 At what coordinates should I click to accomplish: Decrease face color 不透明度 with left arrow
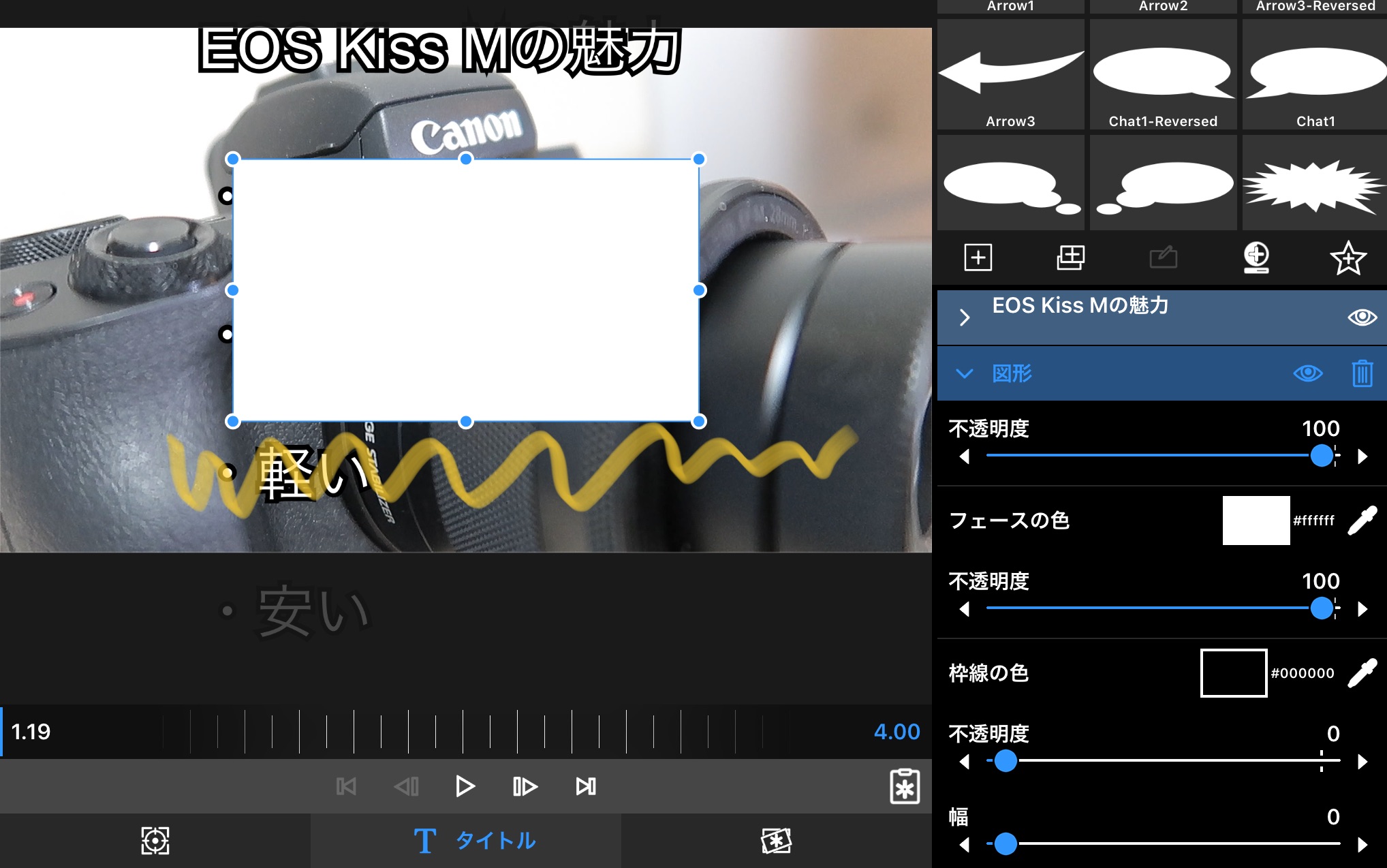tap(964, 608)
